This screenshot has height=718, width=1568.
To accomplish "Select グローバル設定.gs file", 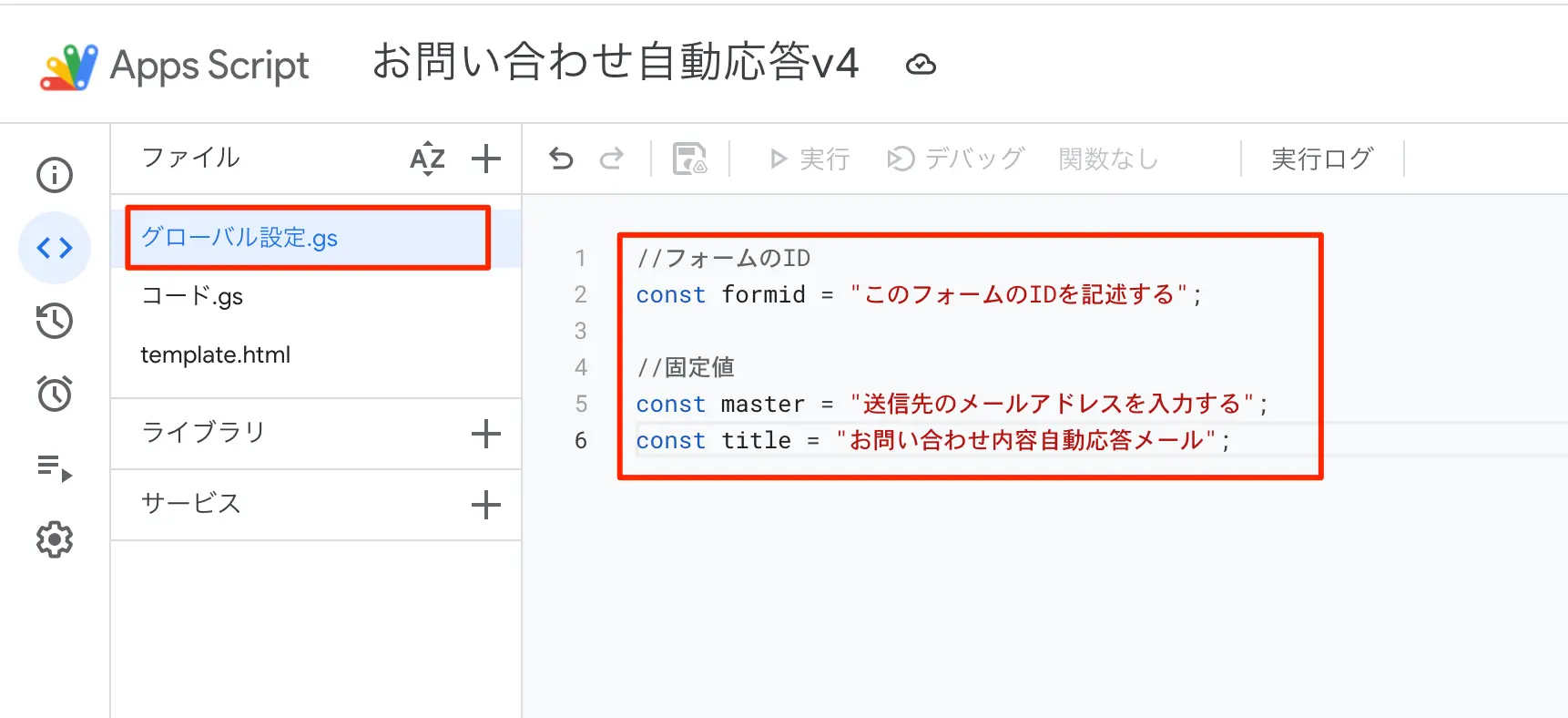I will [239, 238].
